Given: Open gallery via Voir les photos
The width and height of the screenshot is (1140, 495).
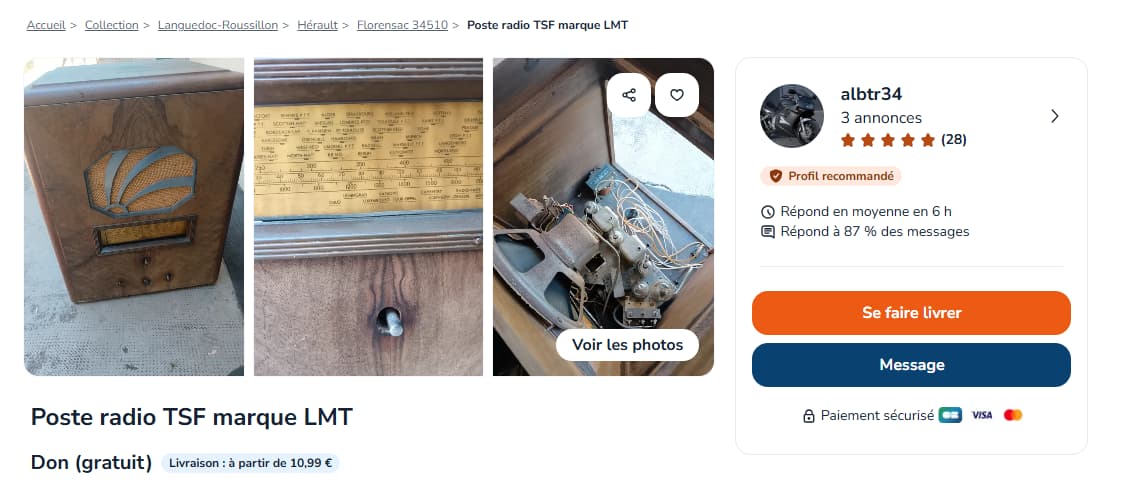Looking at the screenshot, I should point(627,345).
